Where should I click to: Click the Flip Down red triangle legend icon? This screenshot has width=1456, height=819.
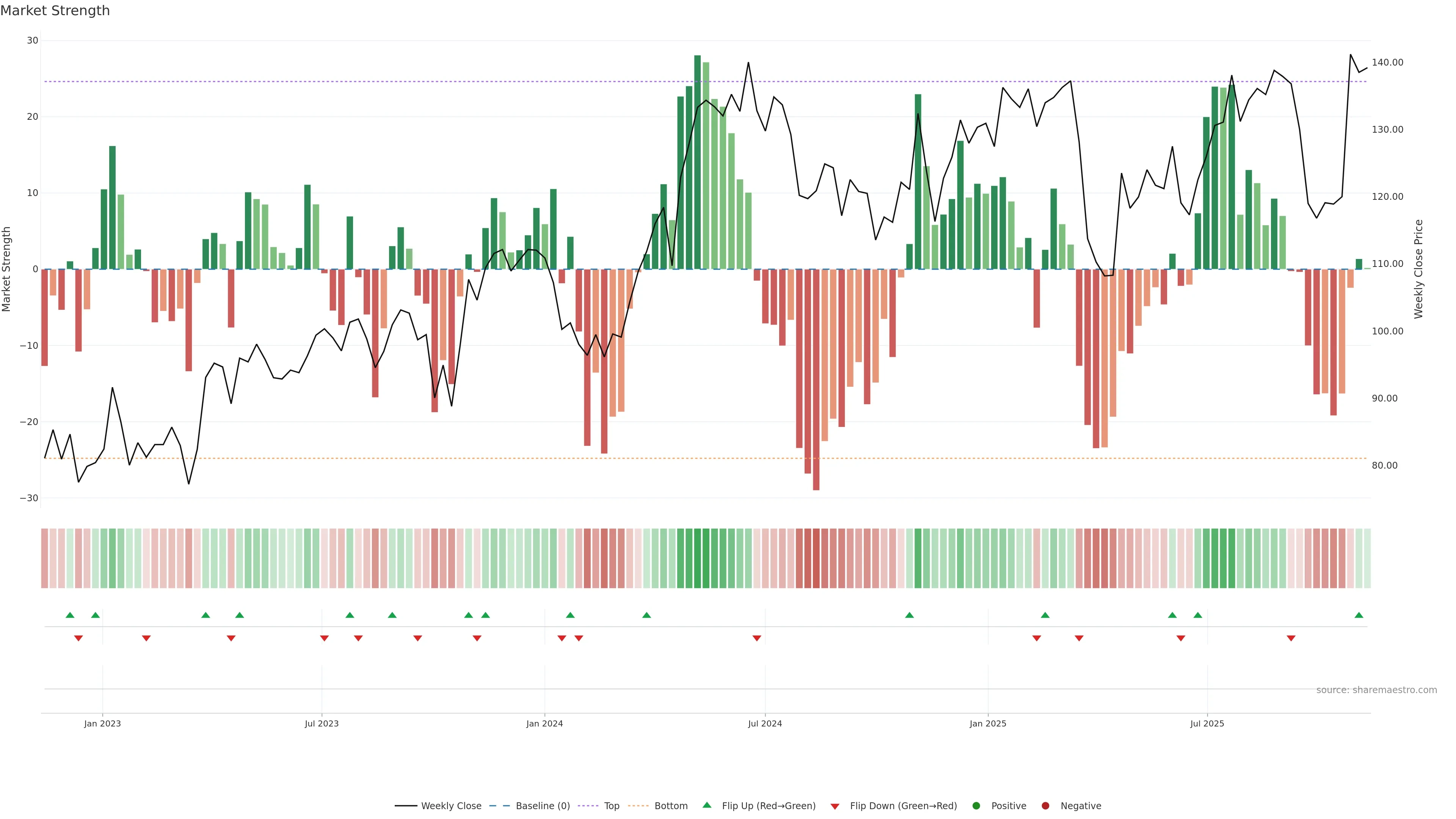tap(835, 806)
